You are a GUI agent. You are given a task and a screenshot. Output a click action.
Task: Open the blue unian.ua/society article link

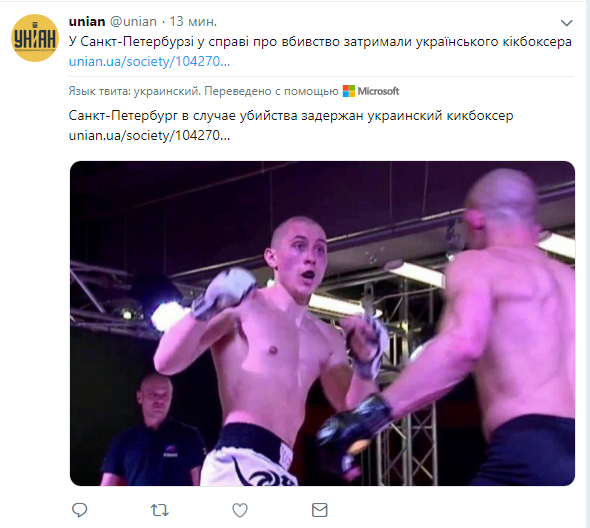click(149, 61)
